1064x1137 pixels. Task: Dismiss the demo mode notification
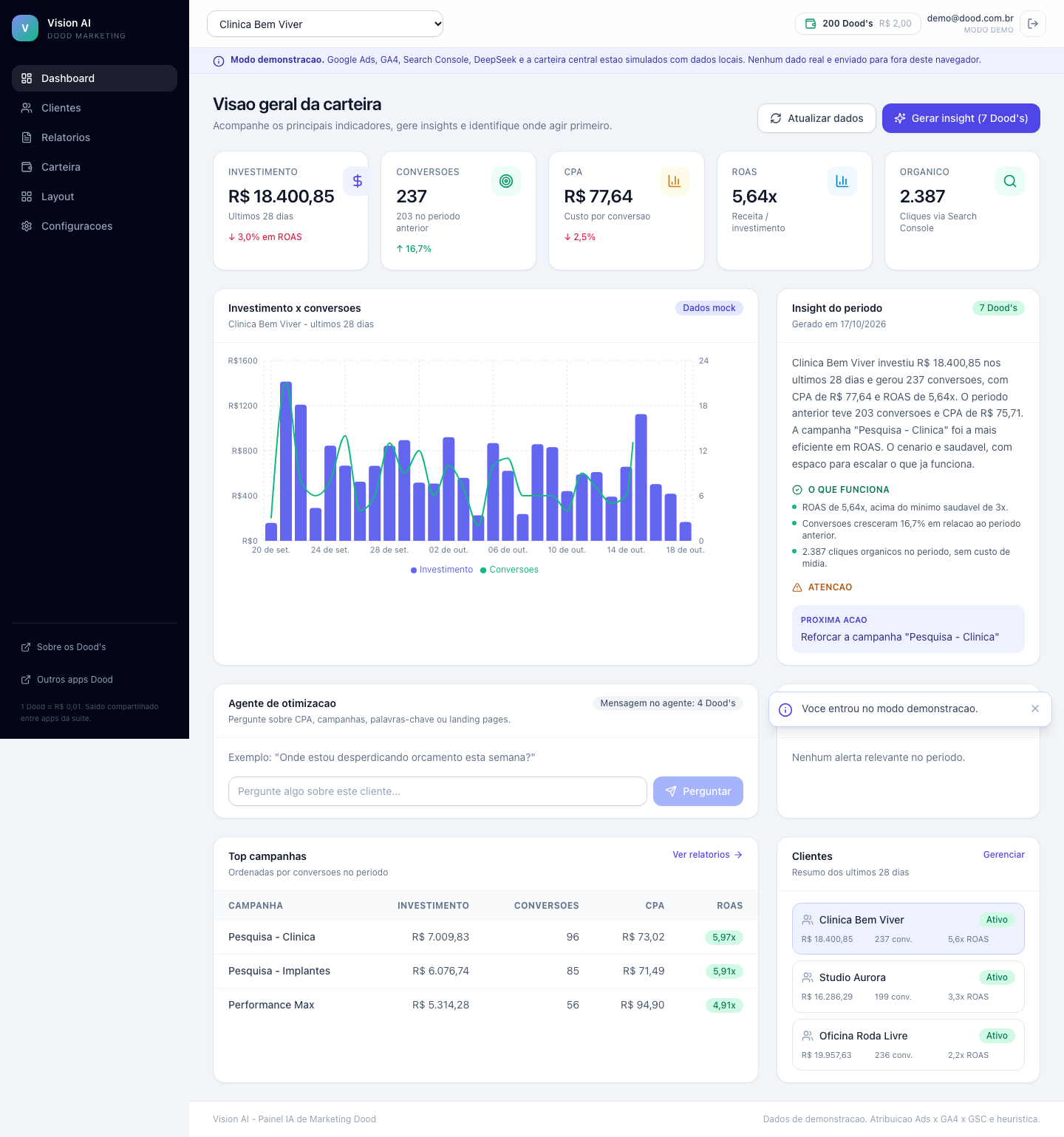1035,709
